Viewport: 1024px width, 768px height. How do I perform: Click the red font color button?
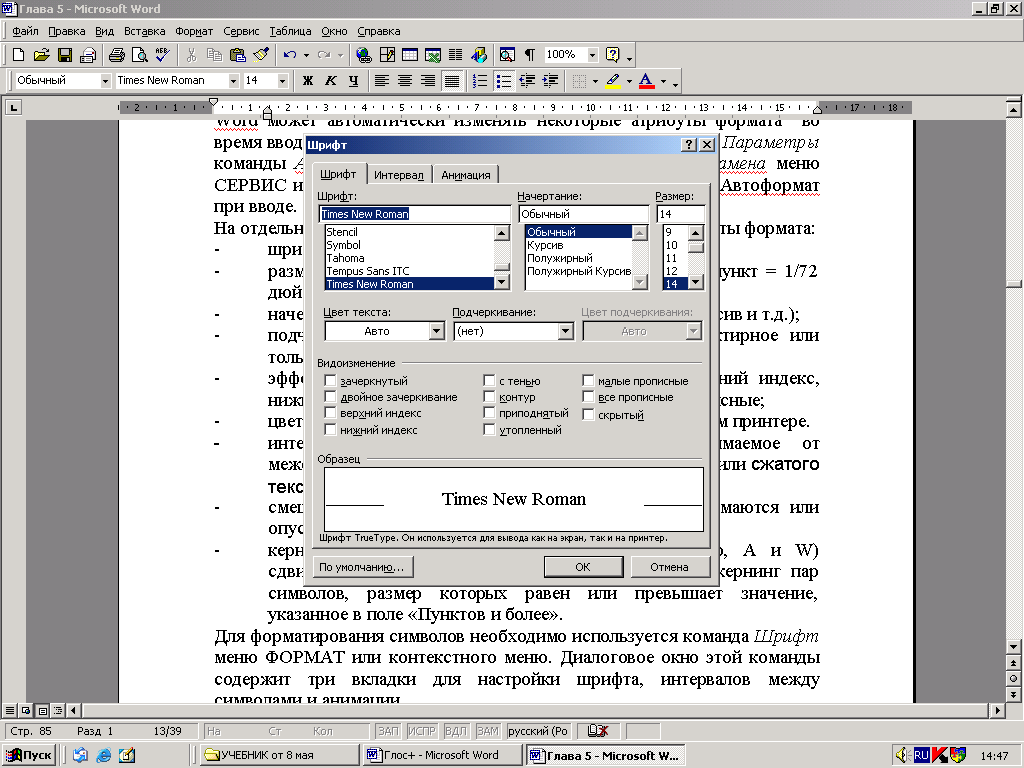pyautogui.click(x=647, y=80)
